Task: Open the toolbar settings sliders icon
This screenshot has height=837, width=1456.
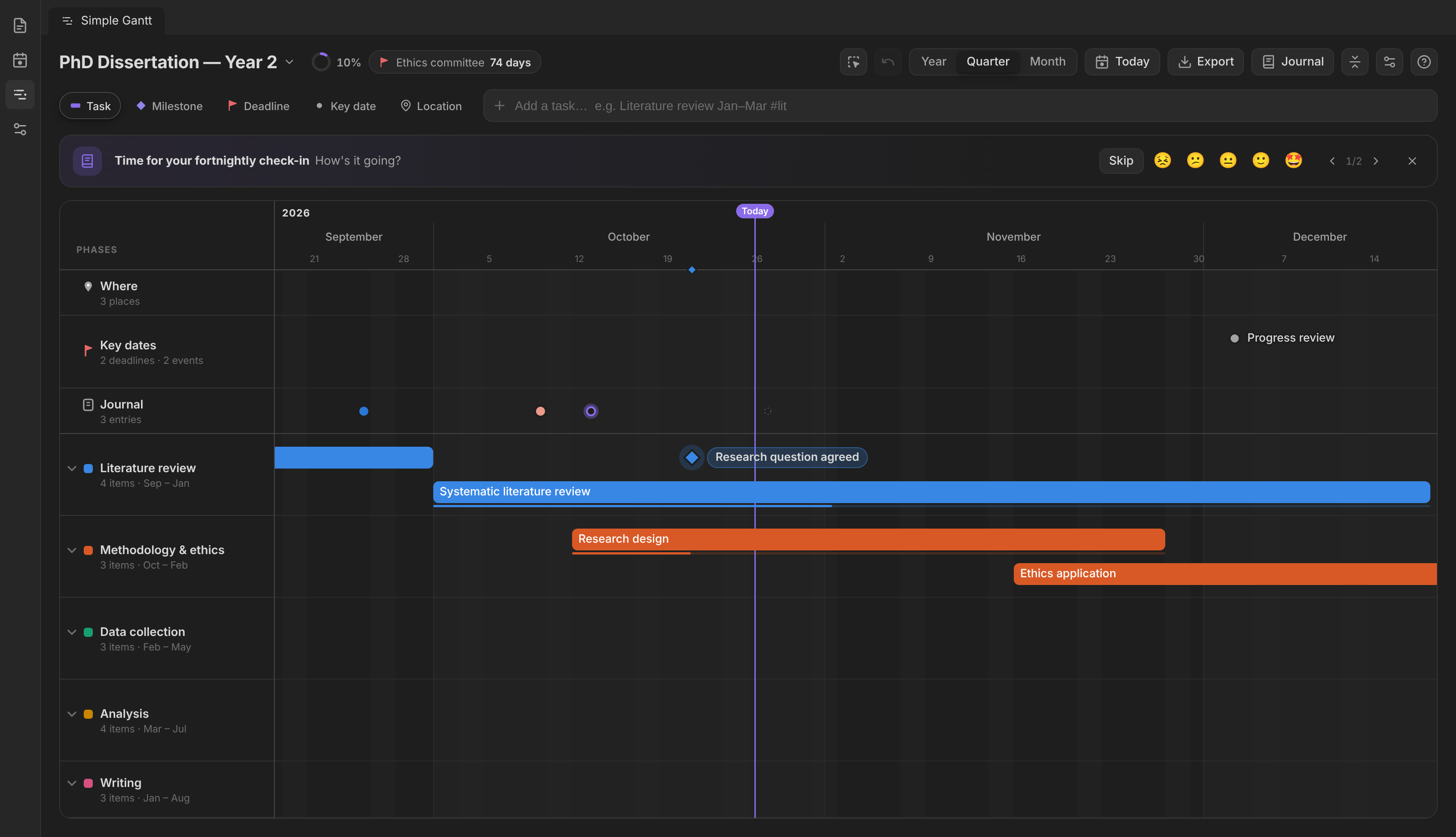Action: [1389, 62]
